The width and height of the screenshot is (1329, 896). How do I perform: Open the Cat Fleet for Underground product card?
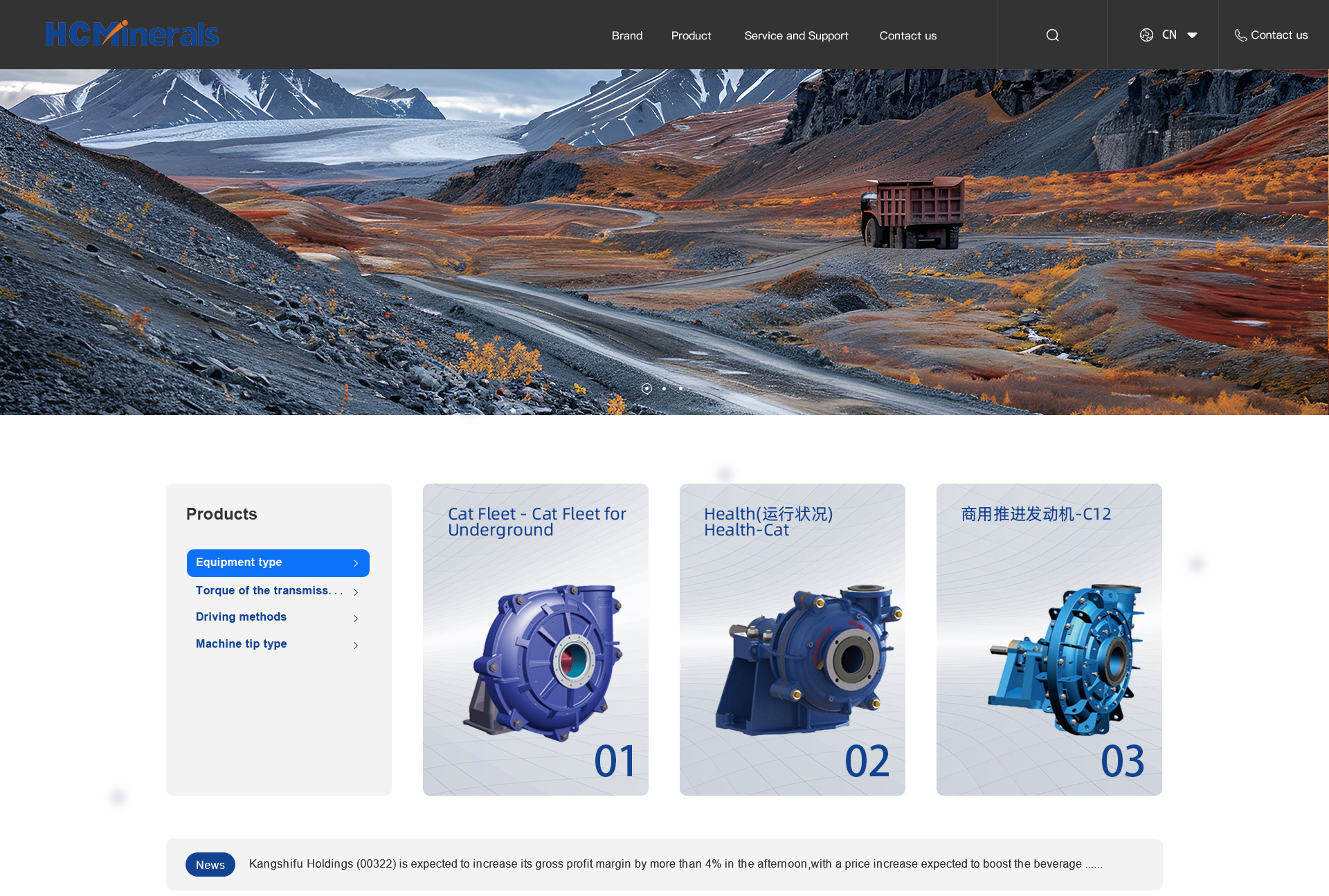[535, 639]
